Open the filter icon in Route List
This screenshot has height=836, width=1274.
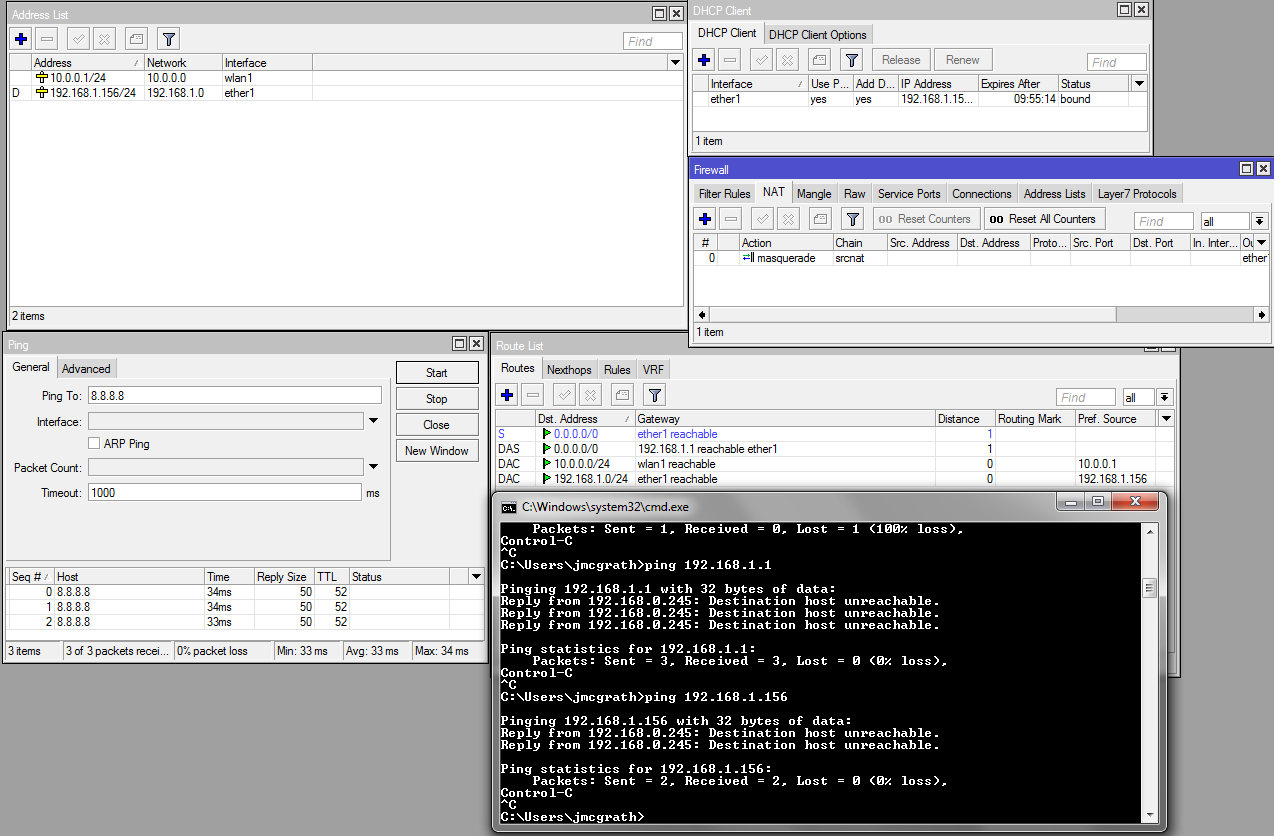coord(653,395)
